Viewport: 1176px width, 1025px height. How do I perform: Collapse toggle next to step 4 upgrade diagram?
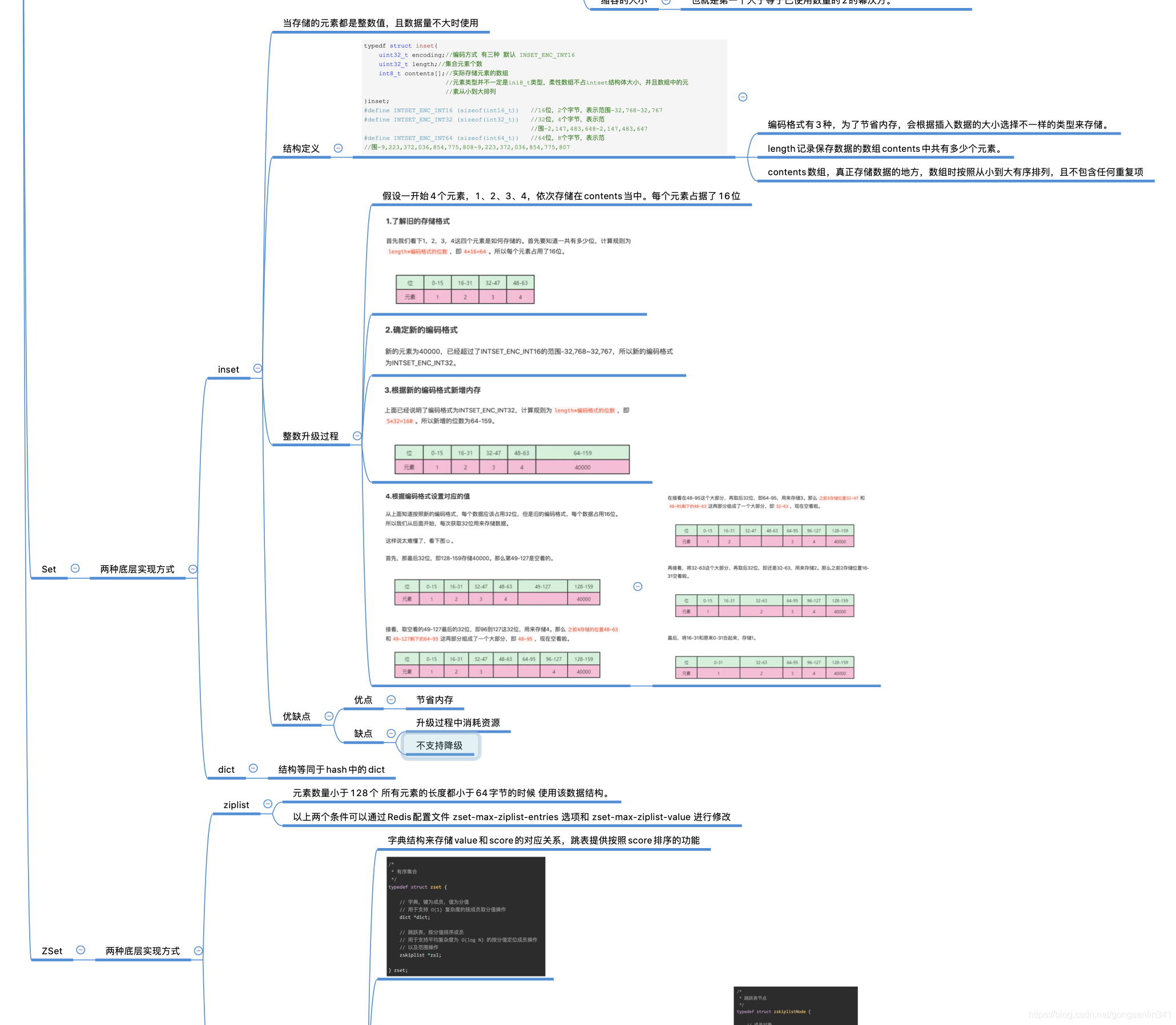click(x=638, y=587)
